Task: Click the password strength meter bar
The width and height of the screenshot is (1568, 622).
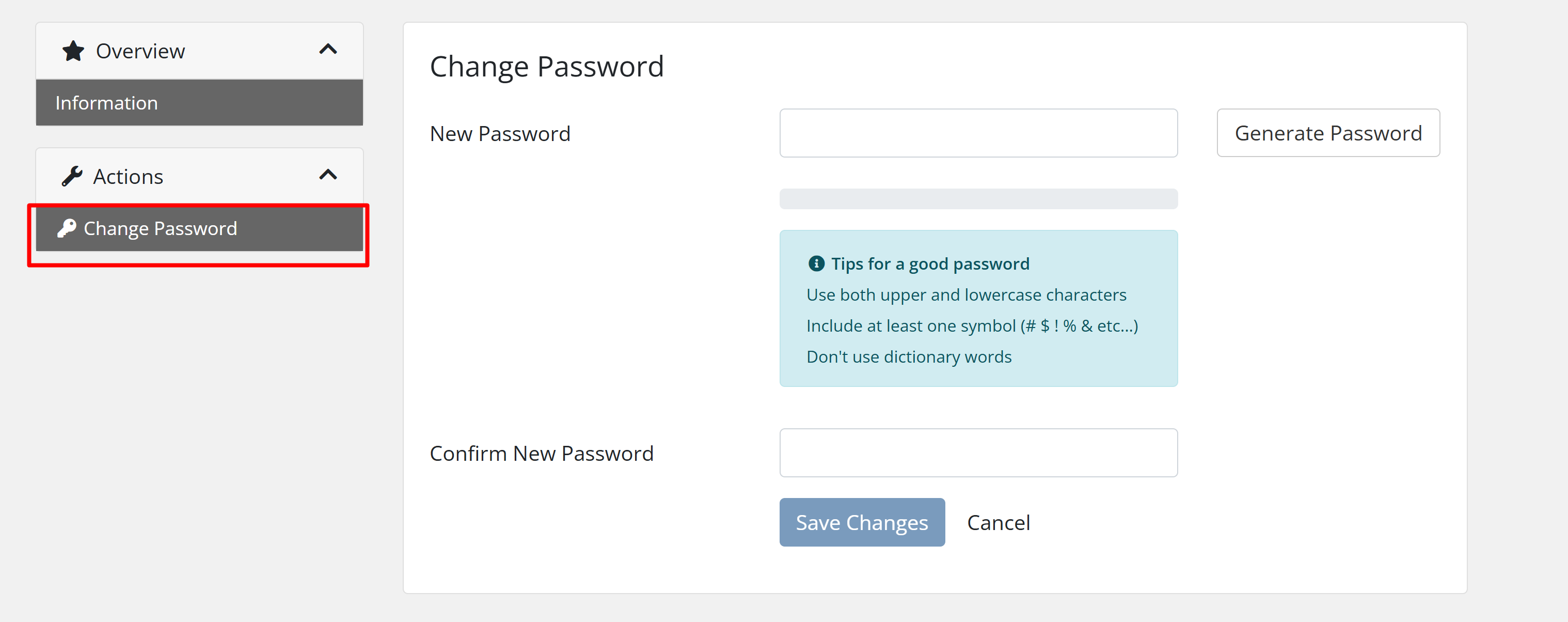Action: coord(977,198)
